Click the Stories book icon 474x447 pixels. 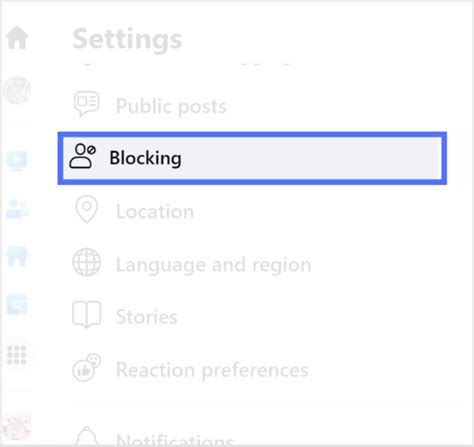pyautogui.click(x=87, y=314)
